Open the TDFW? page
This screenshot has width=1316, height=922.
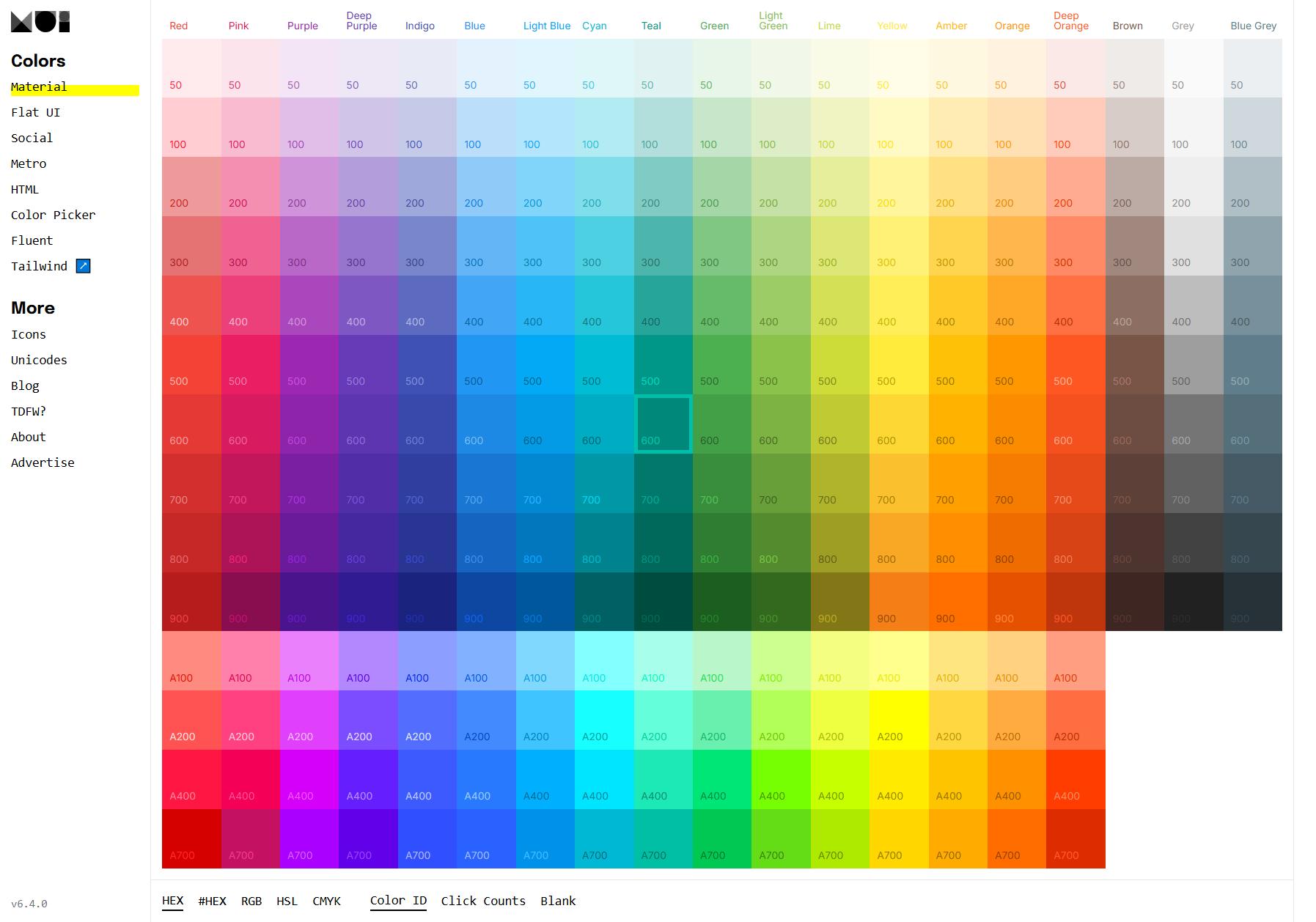[29, 411]
